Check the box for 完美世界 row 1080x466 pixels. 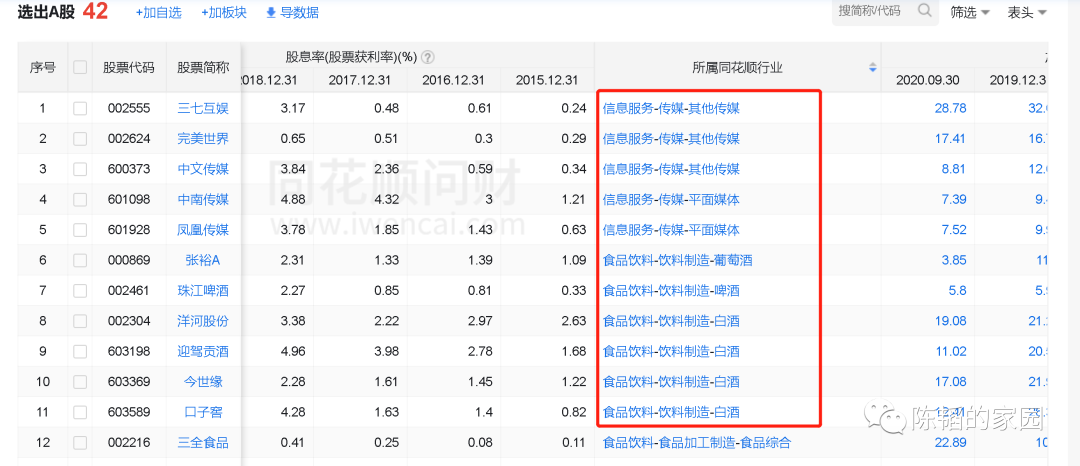pyautogui.click(x=80, y=138)
